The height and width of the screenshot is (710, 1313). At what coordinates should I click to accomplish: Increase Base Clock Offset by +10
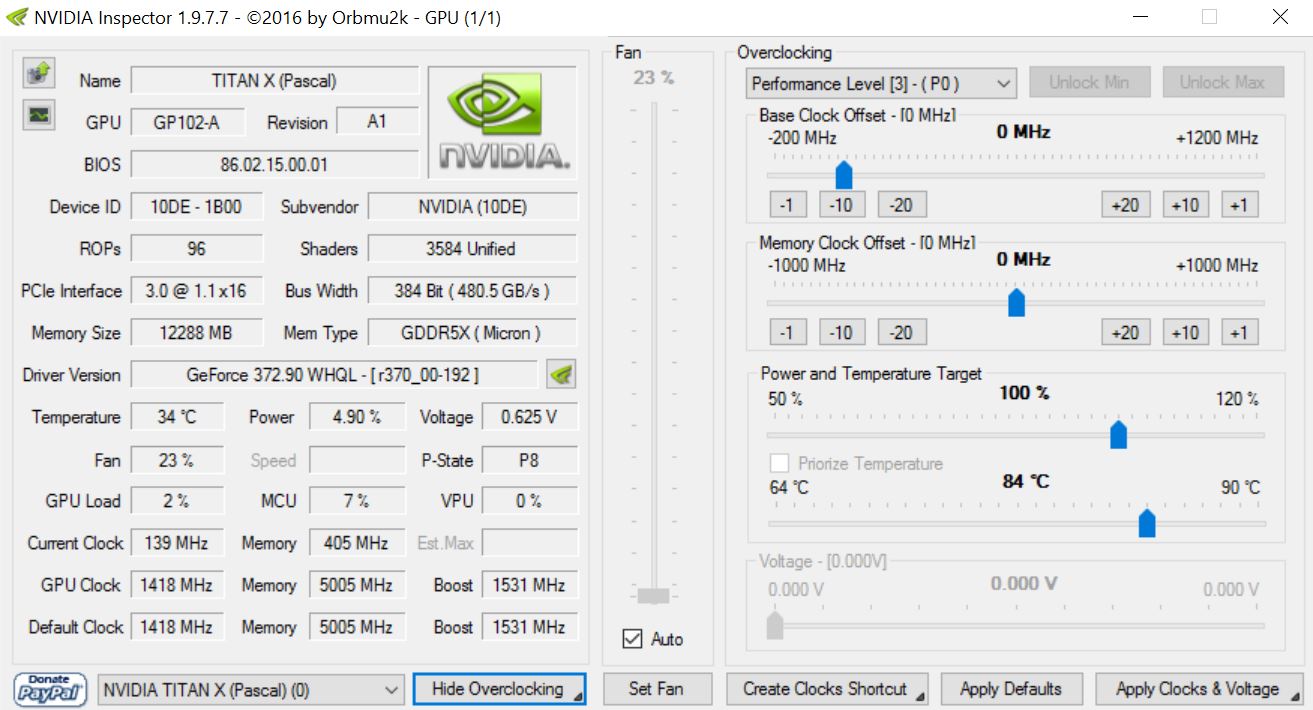pyautogui.click(x=1185, y=205)
